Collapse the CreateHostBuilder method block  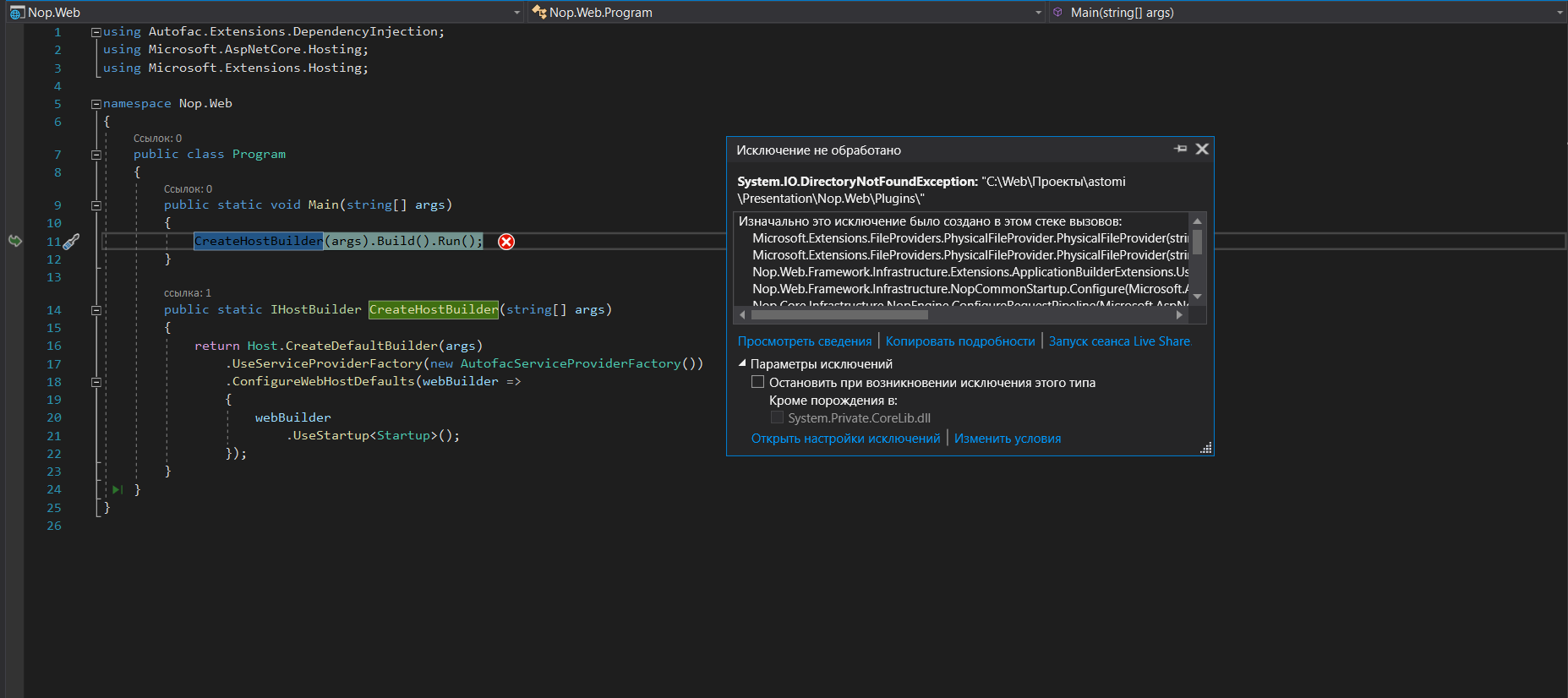point(96,310)
